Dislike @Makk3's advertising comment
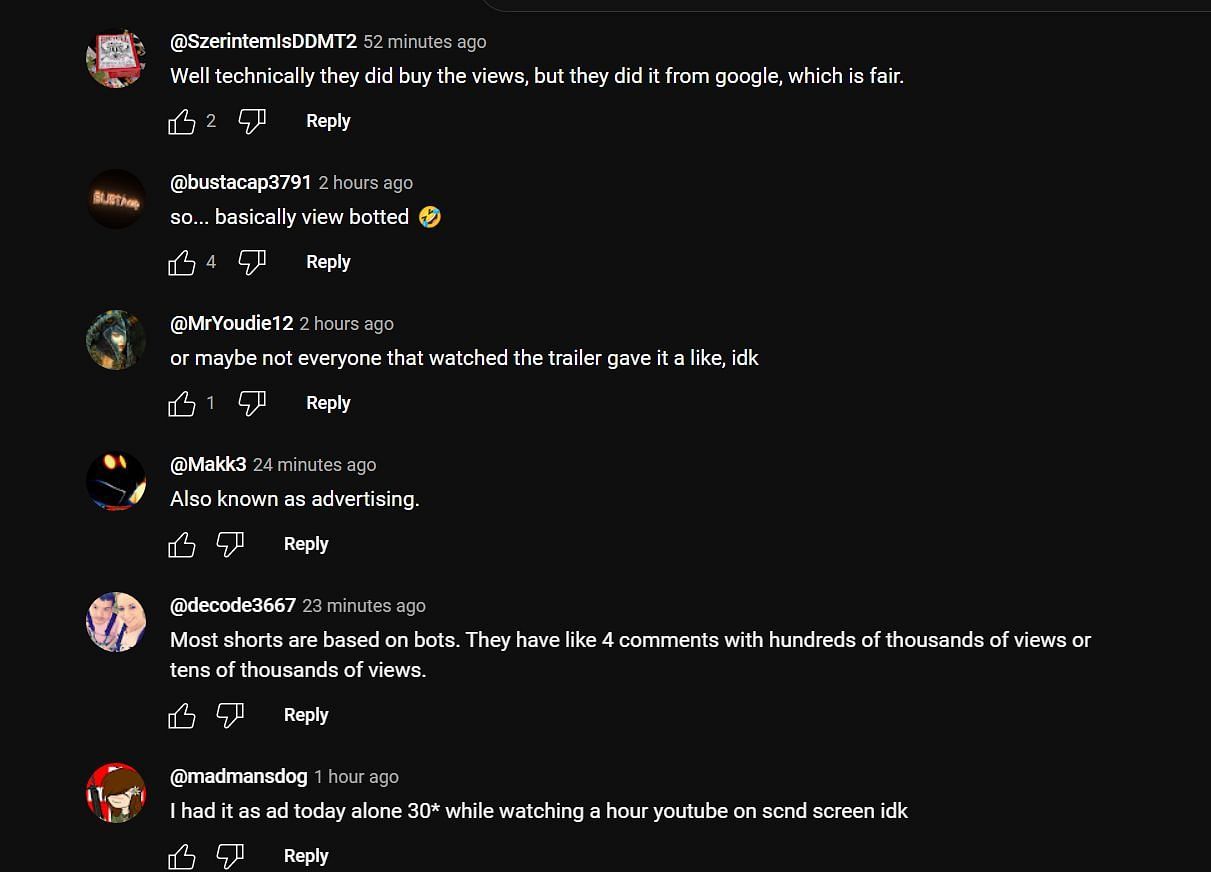The height and width of the screenshot is (872, 1211). pyautogui.click(x=230, y=545)
